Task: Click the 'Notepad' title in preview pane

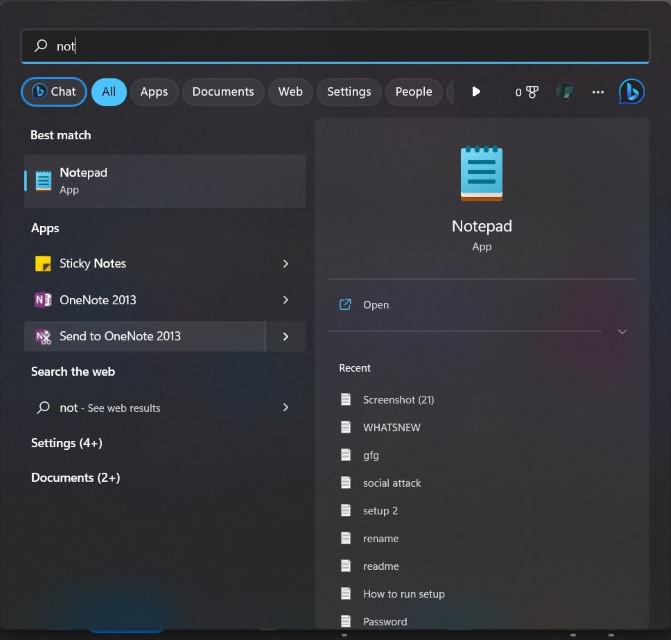Action: (482, 226)
